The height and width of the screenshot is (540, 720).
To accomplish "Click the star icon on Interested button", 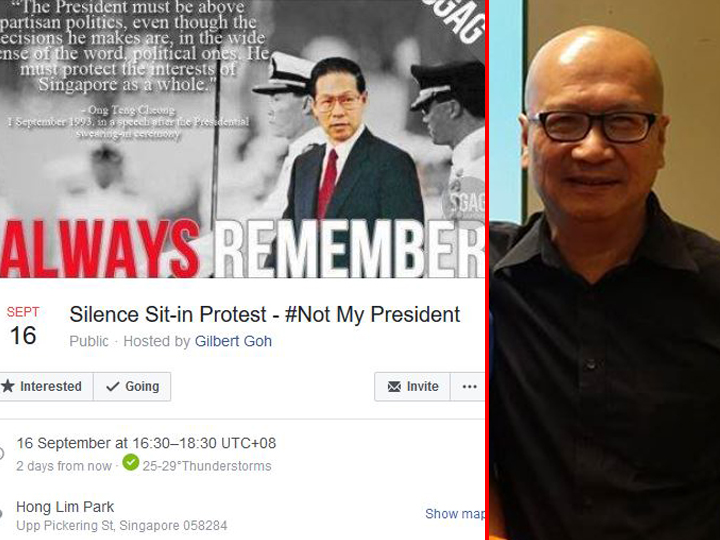I will point(7,386).
